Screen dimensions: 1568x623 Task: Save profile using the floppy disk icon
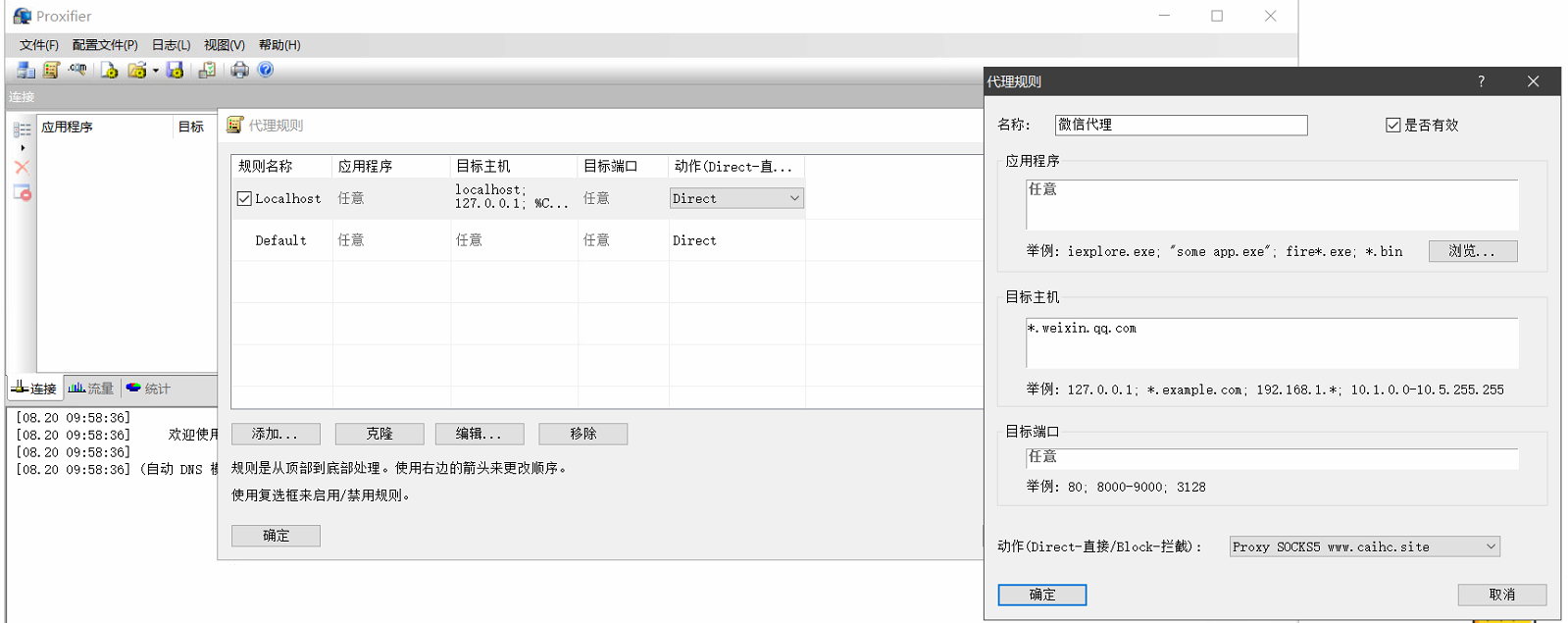(x=175, y=70)
